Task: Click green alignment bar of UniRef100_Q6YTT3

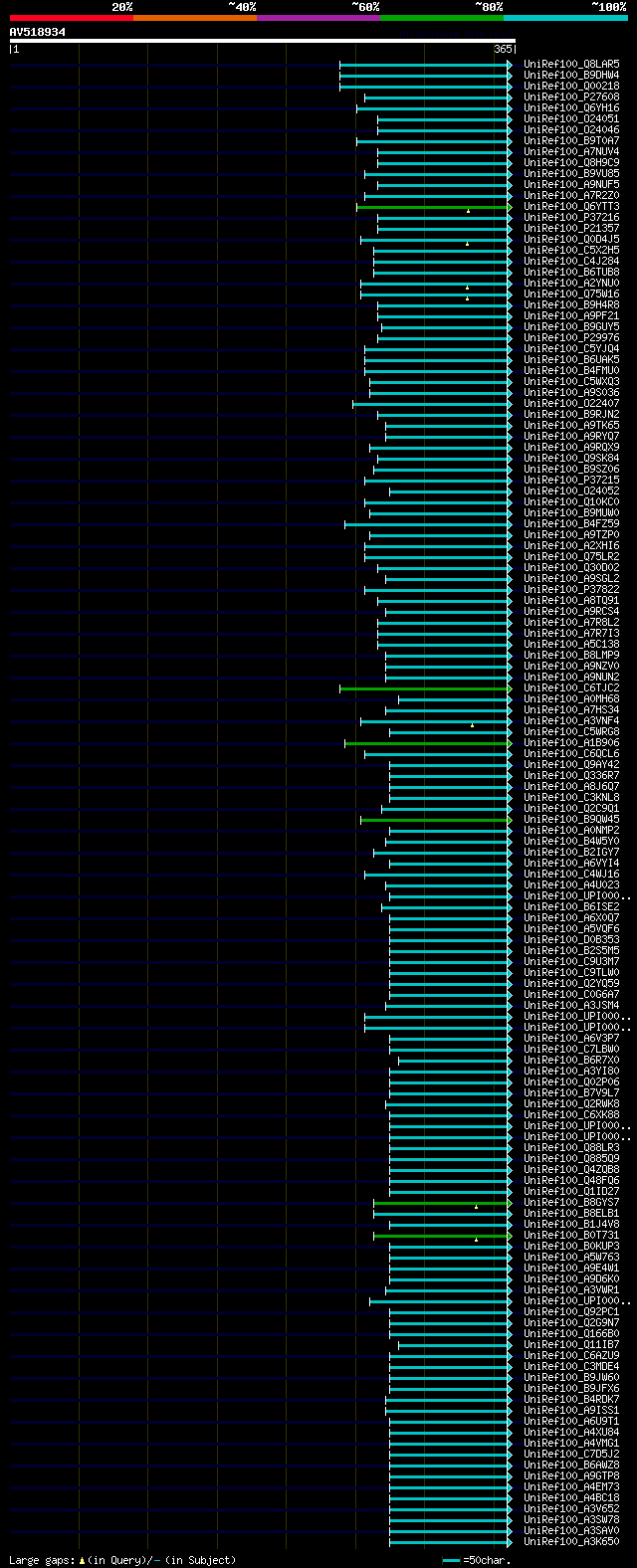Action: pos(434,207)
